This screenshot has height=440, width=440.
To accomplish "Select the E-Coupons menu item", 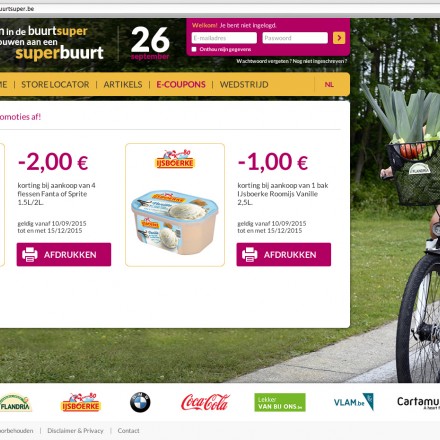I will [x=181, y=85].
